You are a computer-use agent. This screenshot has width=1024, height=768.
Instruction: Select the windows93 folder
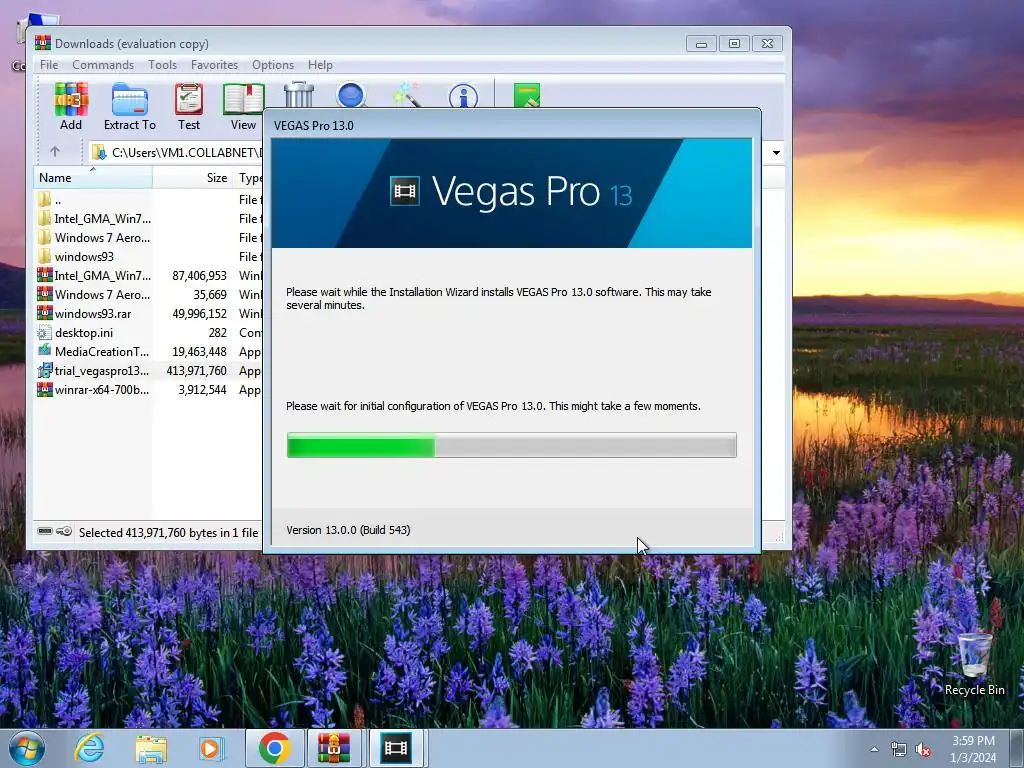pyautogui.click(x=148, y=257)
